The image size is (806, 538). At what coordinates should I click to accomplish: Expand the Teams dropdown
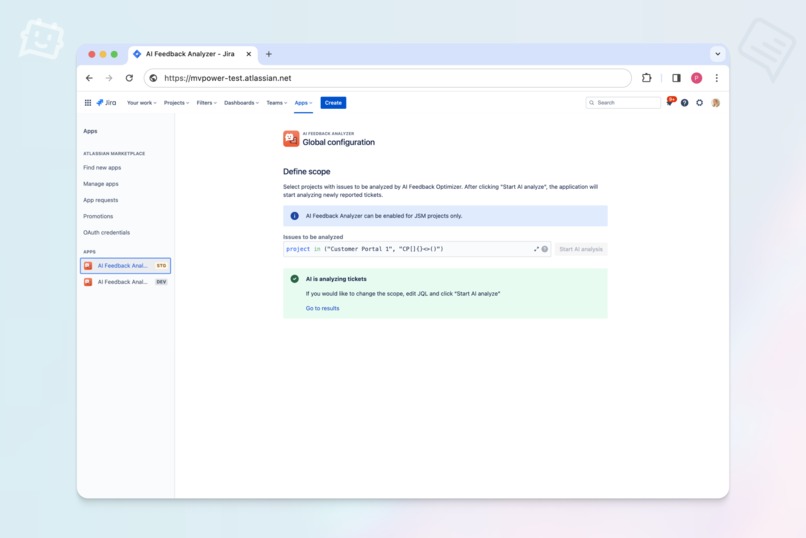pyautogui.click(x=277, y=103)
